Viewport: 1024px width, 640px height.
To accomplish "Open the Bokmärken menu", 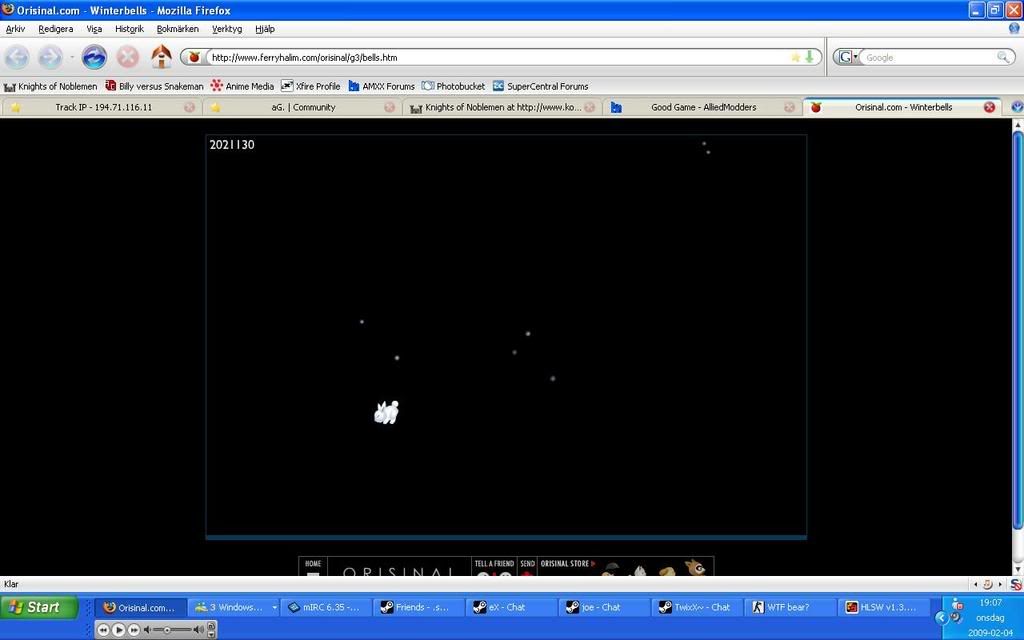I will (177, 29).
